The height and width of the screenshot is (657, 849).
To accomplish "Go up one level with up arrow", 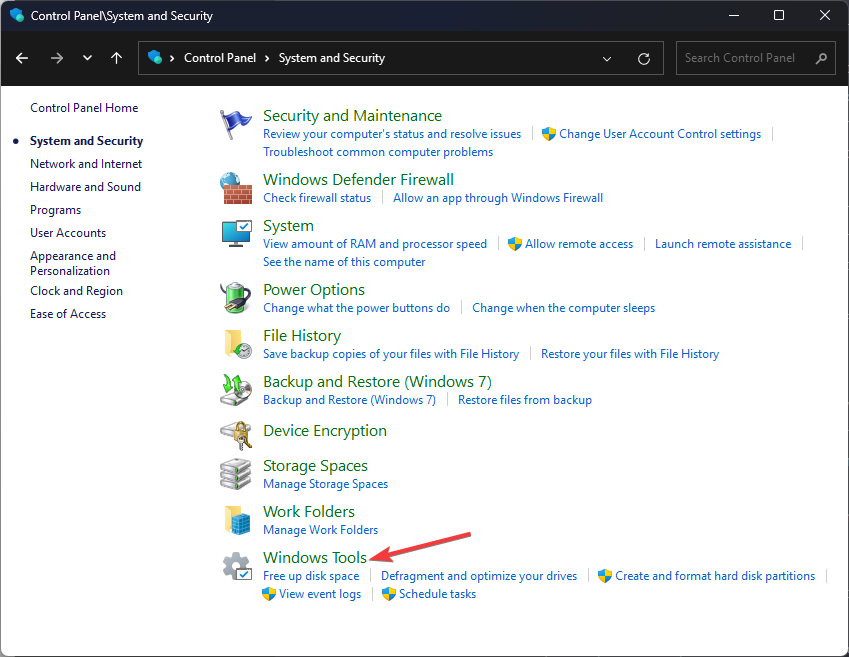I will click(116, 58).
